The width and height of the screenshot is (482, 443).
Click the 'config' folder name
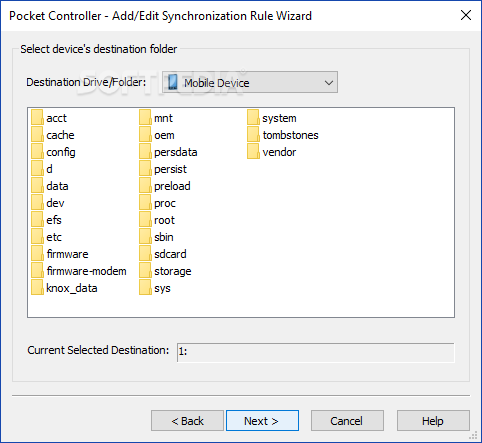click(x=61, y=152)
